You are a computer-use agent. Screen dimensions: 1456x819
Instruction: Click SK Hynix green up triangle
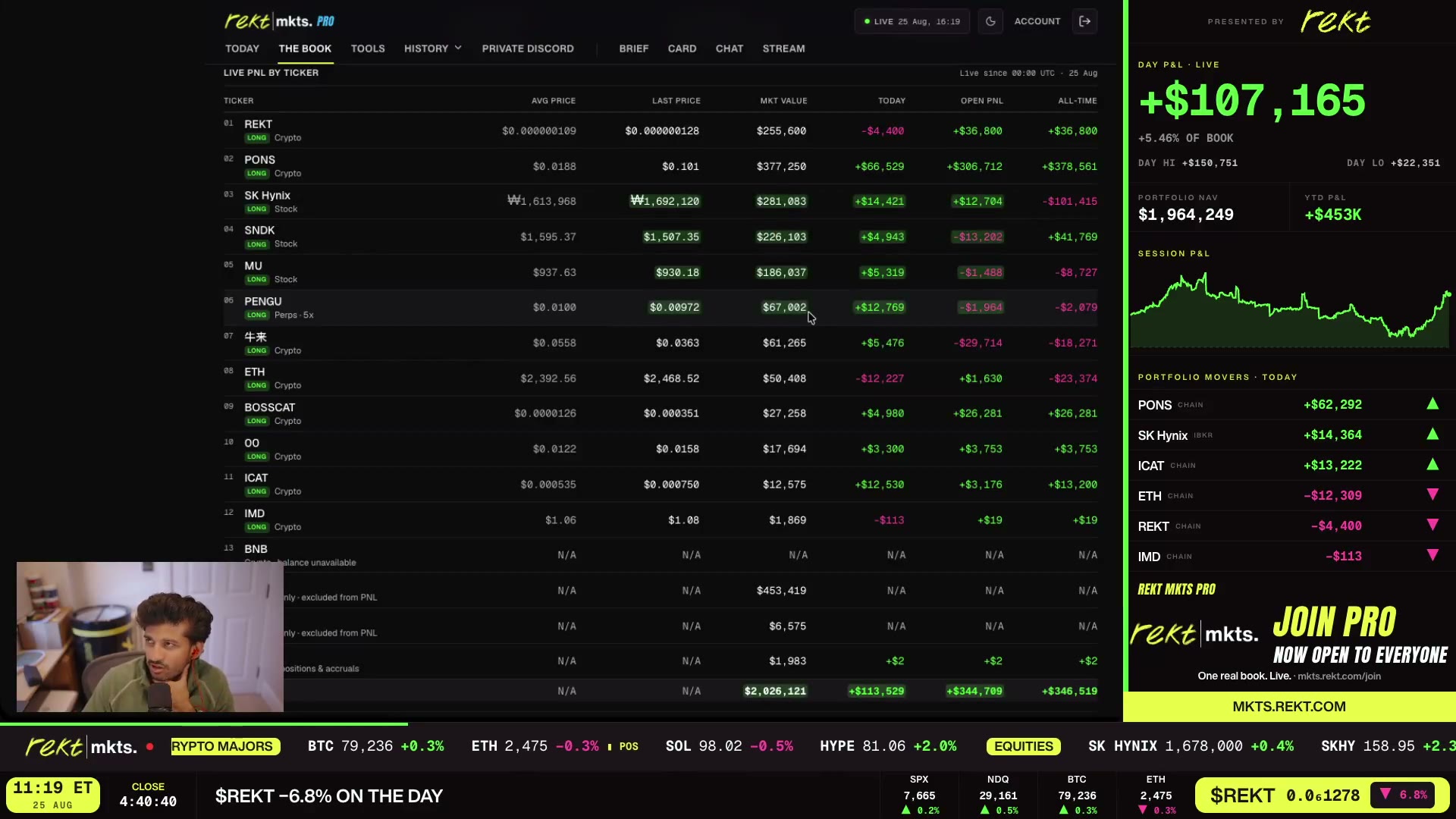pyautogui.click(x=1432, y=435)
